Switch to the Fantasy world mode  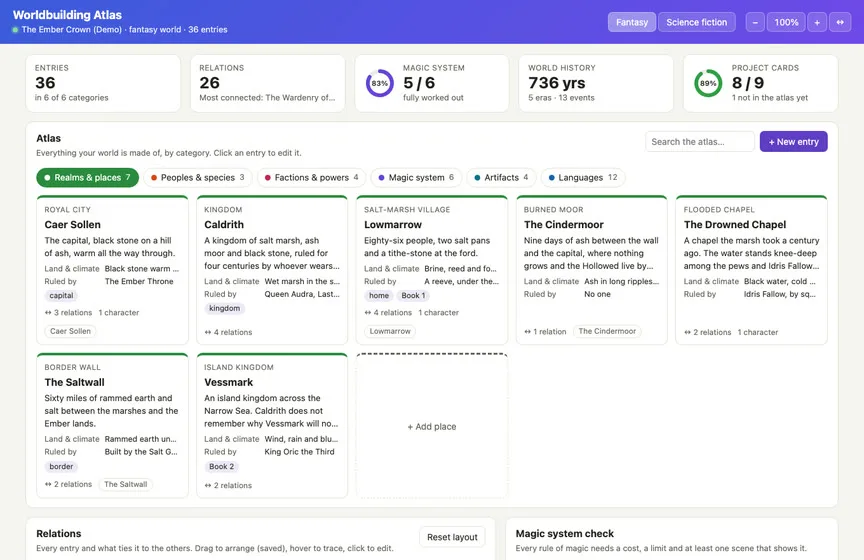click(632, 22)
